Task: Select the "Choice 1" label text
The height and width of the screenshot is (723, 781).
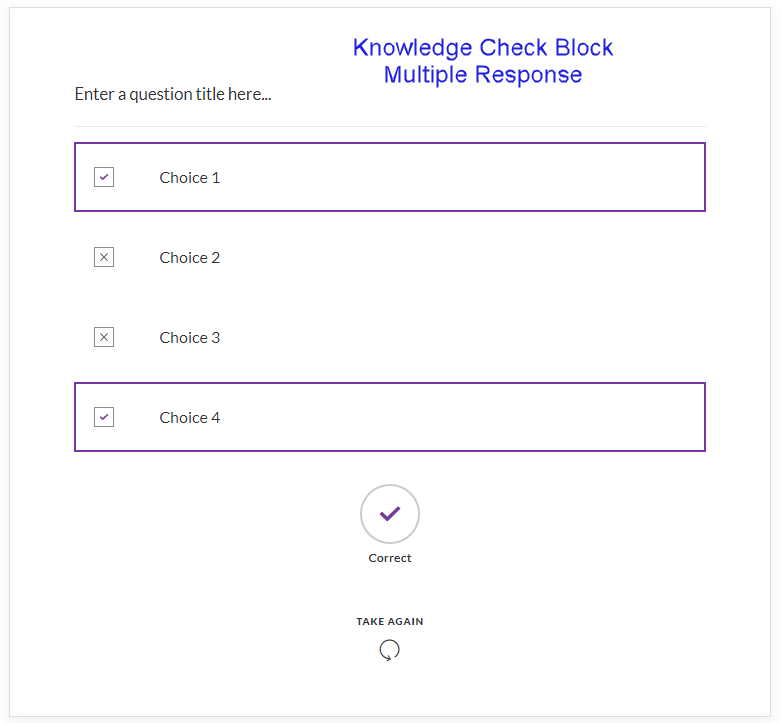Action: 190,177
